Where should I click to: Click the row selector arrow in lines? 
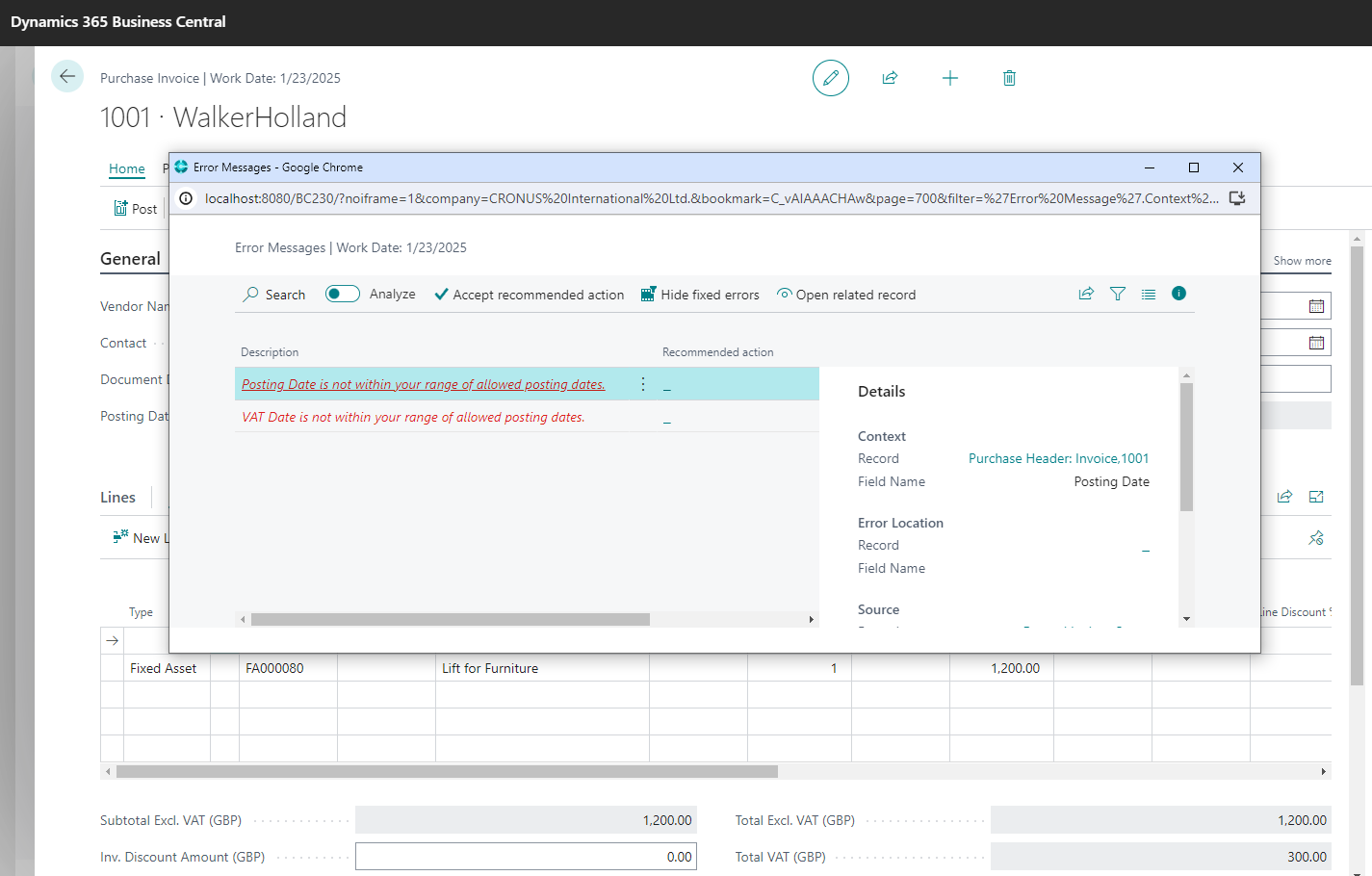tap(112, 640)
